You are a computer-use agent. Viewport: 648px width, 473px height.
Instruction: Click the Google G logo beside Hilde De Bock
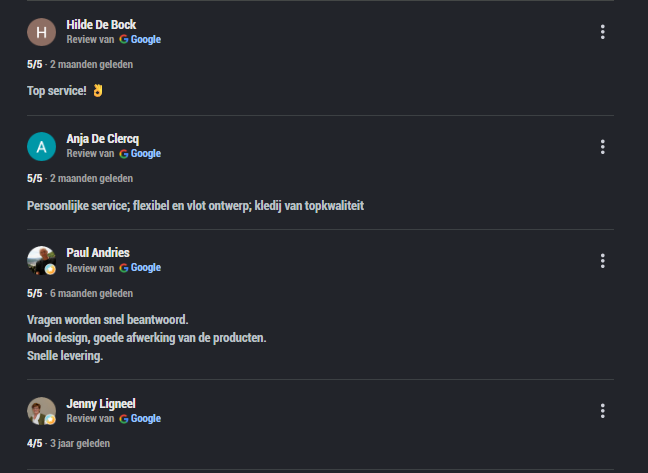124,39
